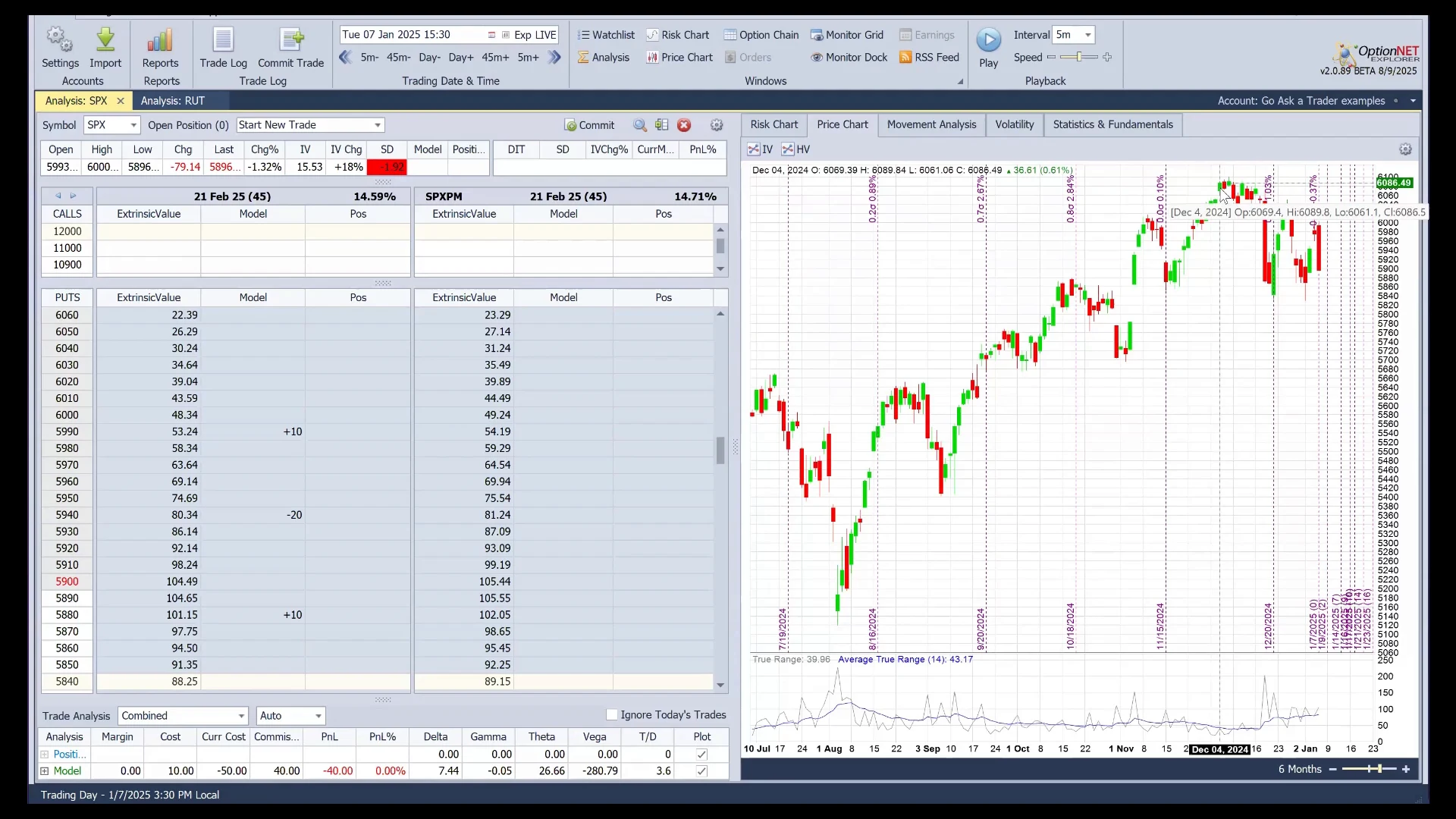Advance 45 minutes with 45m+
Screen dimensions: 1456x819
(495, 58)
